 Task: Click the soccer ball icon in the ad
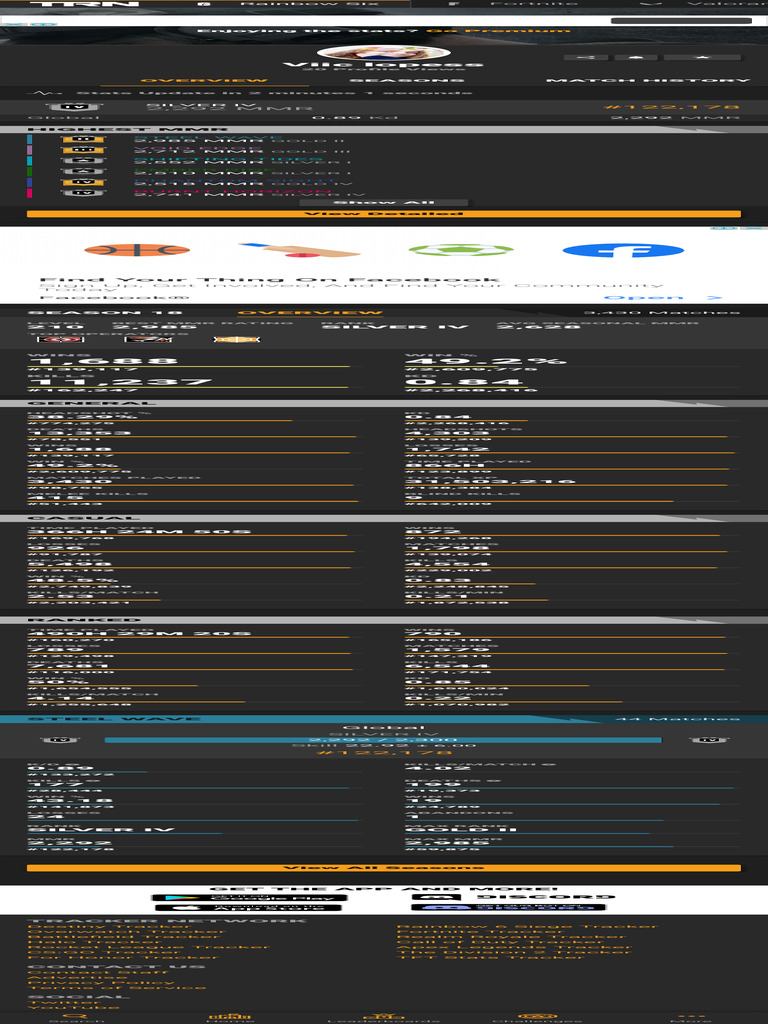(x=460, y=250)
